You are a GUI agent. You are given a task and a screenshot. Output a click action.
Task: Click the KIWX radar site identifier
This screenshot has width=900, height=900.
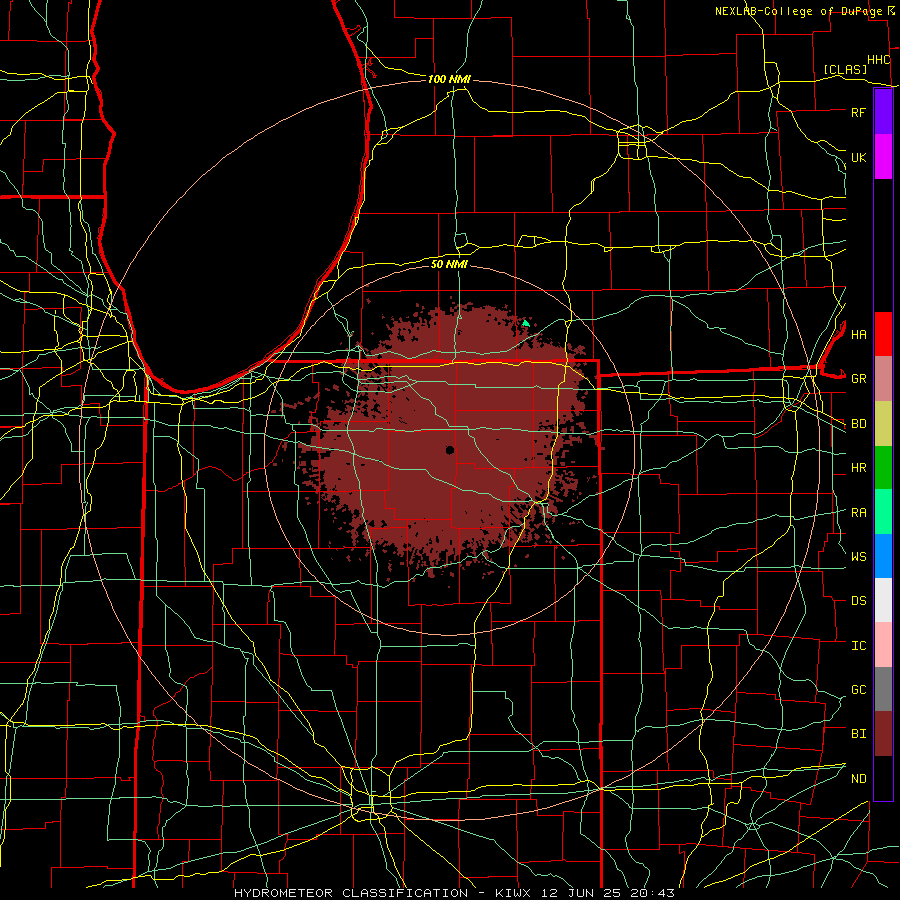[x=515, y=893]
